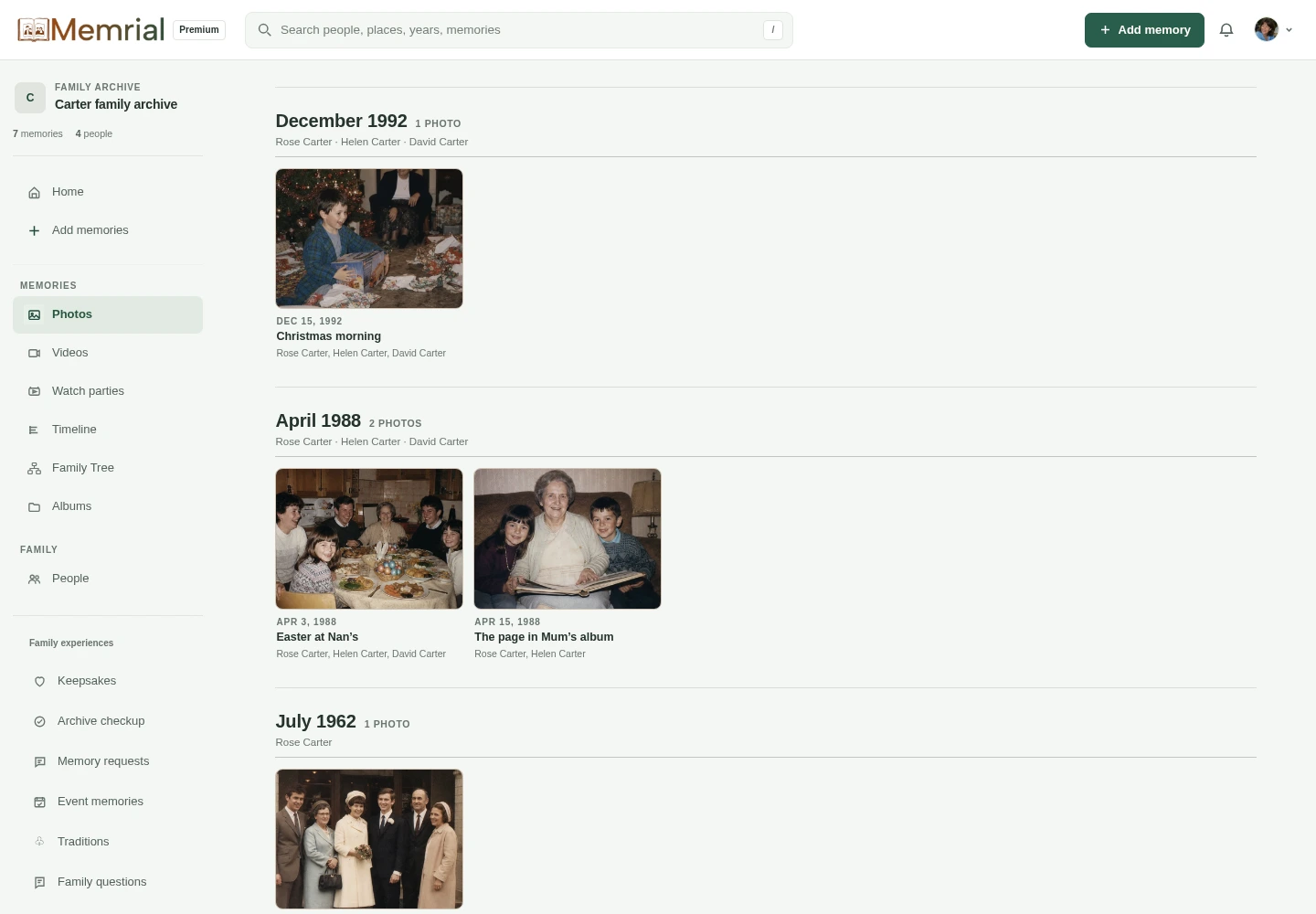
Task: Open Albums page
Action: coord(108,506)
